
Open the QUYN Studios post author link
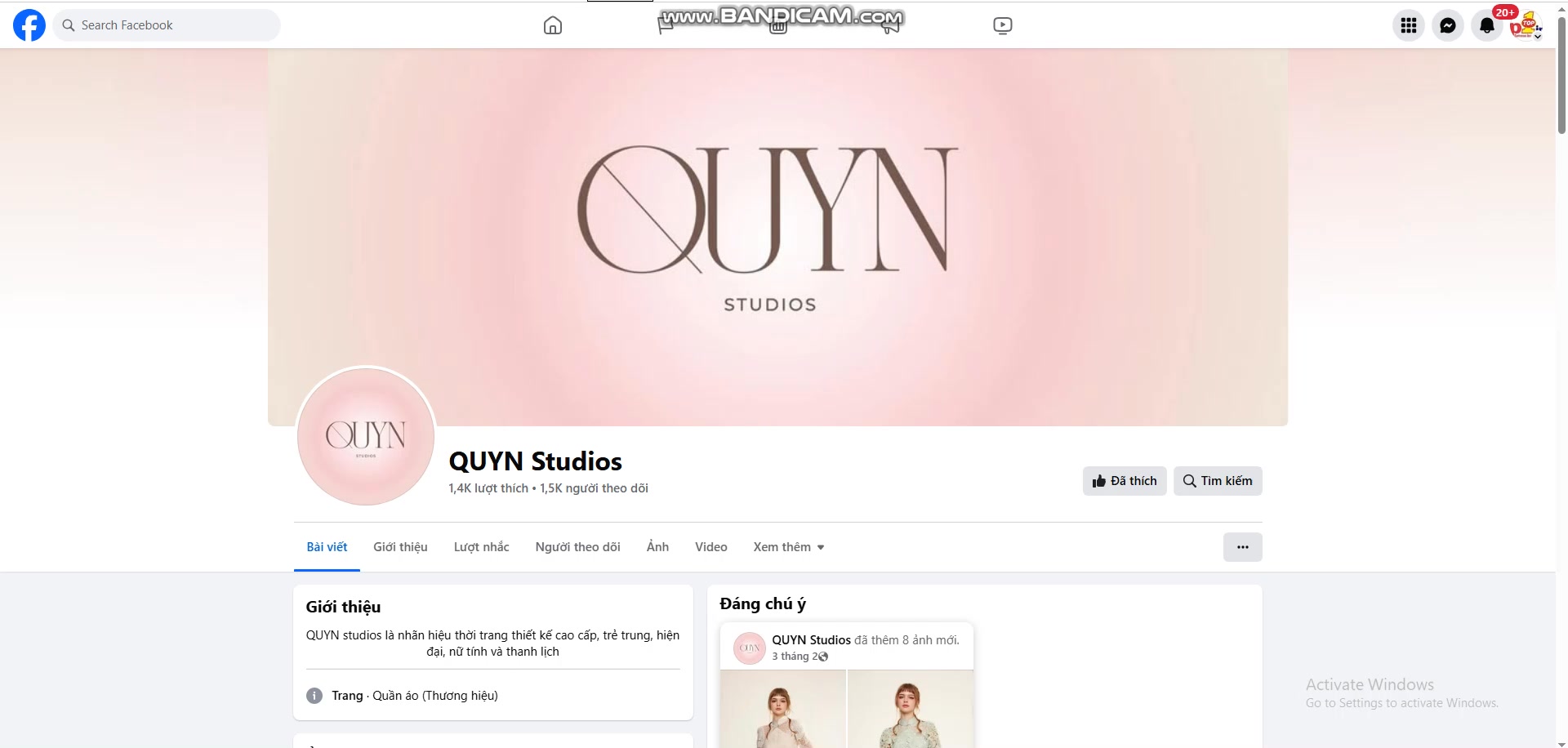[811, 640]
